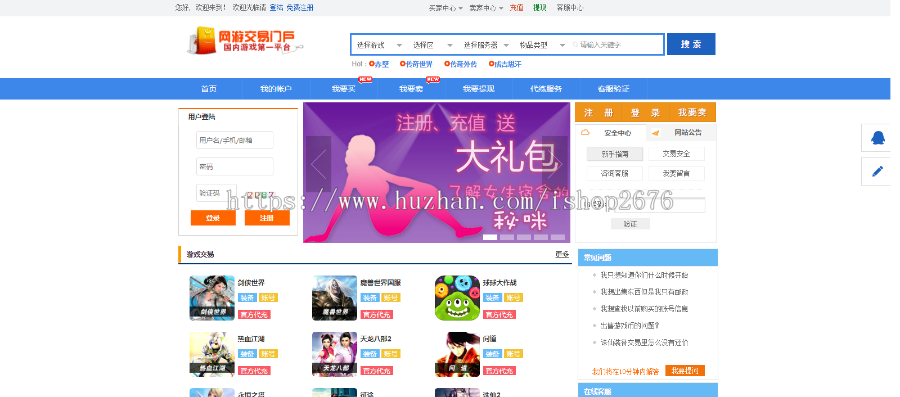Viewport: 900px width, 397px height.
Task: Click the grey 验证 button
Action: tap(630, 224)
